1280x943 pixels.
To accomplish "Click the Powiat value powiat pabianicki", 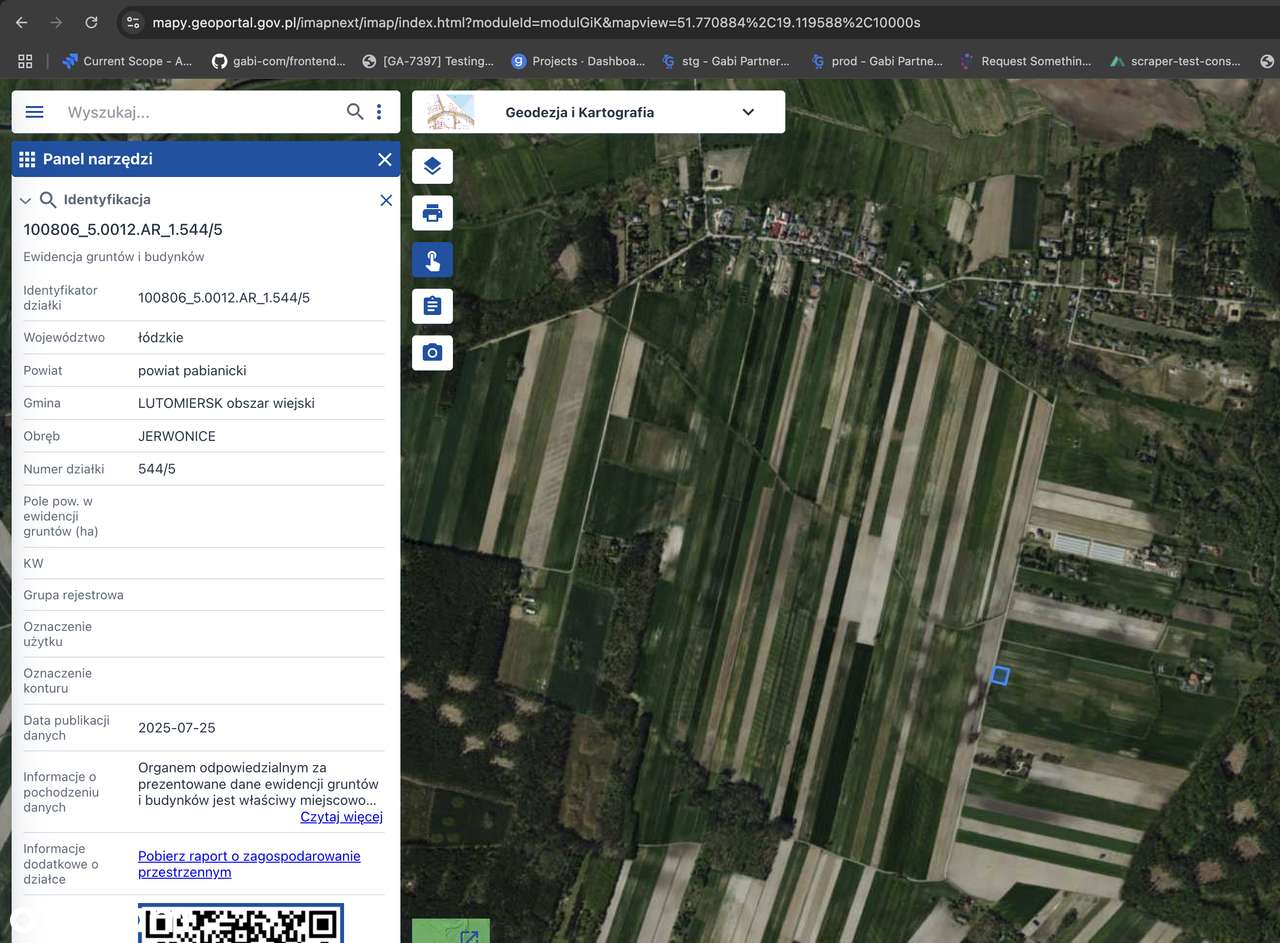I will pyautogui.click(x=192, y=371).
